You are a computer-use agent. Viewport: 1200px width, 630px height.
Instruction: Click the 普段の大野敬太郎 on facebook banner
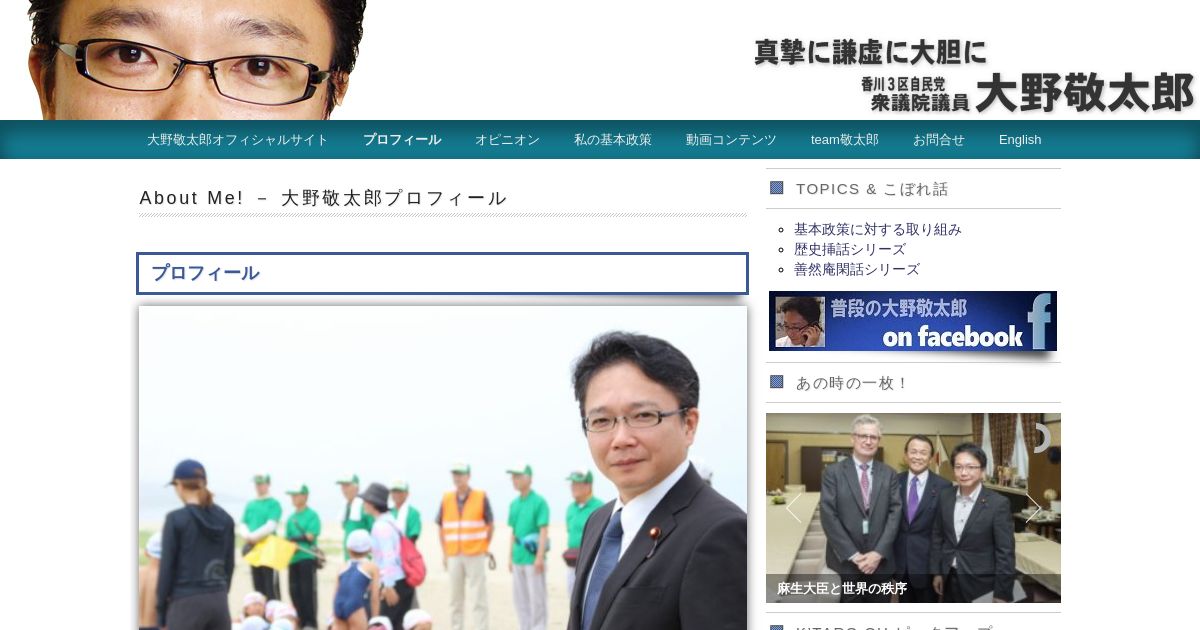[x=913, y=321]
